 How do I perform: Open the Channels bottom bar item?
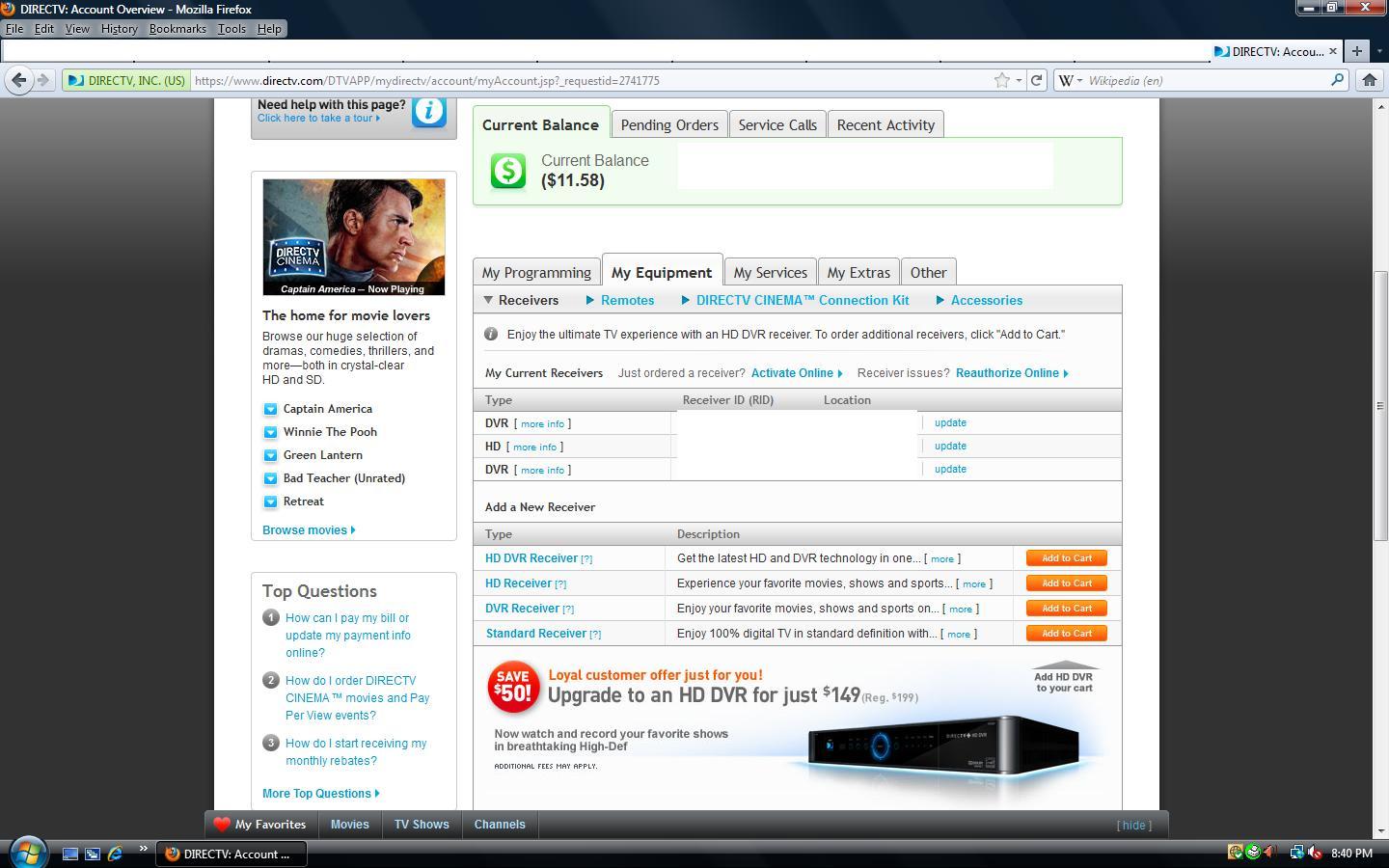point(500,825)
